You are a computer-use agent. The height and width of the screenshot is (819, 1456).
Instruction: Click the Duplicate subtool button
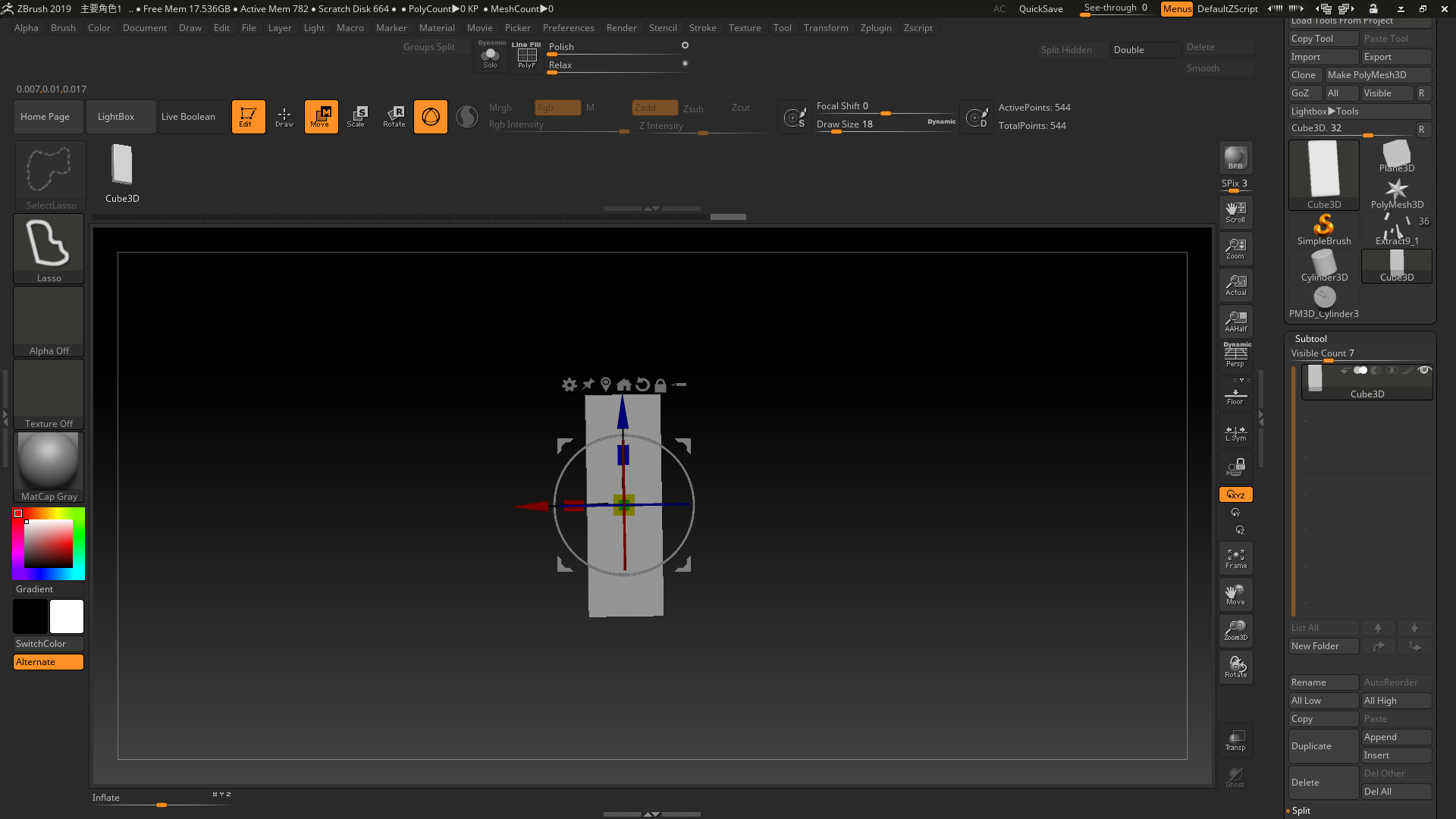(1323, 746)
